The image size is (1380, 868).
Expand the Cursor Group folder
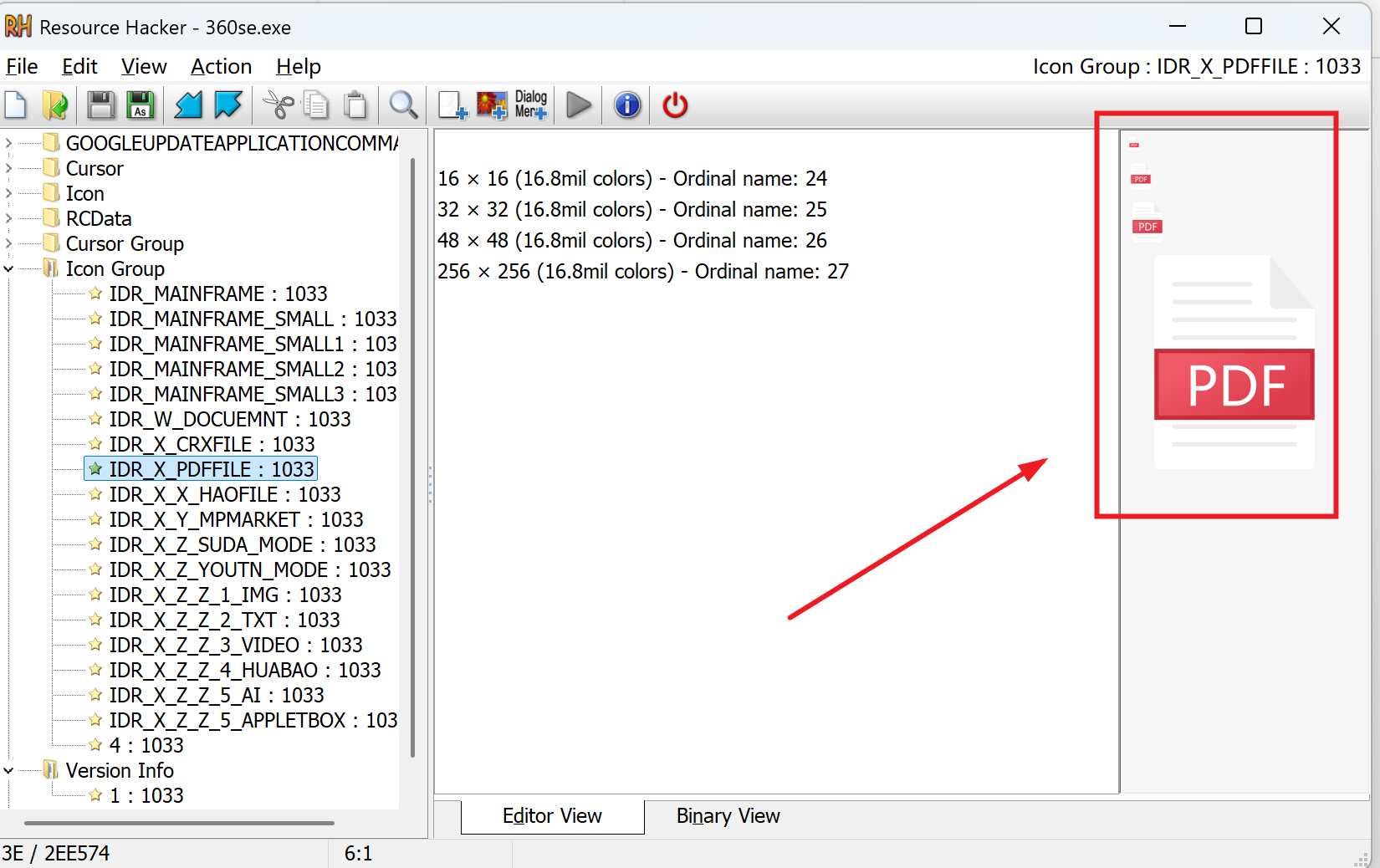(8, 243)
